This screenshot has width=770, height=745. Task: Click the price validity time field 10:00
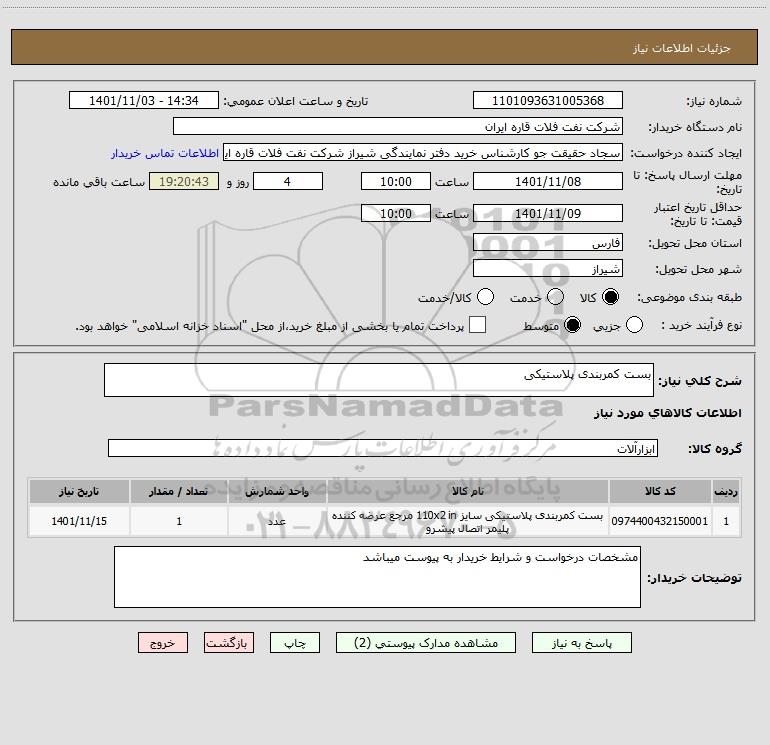396,214
